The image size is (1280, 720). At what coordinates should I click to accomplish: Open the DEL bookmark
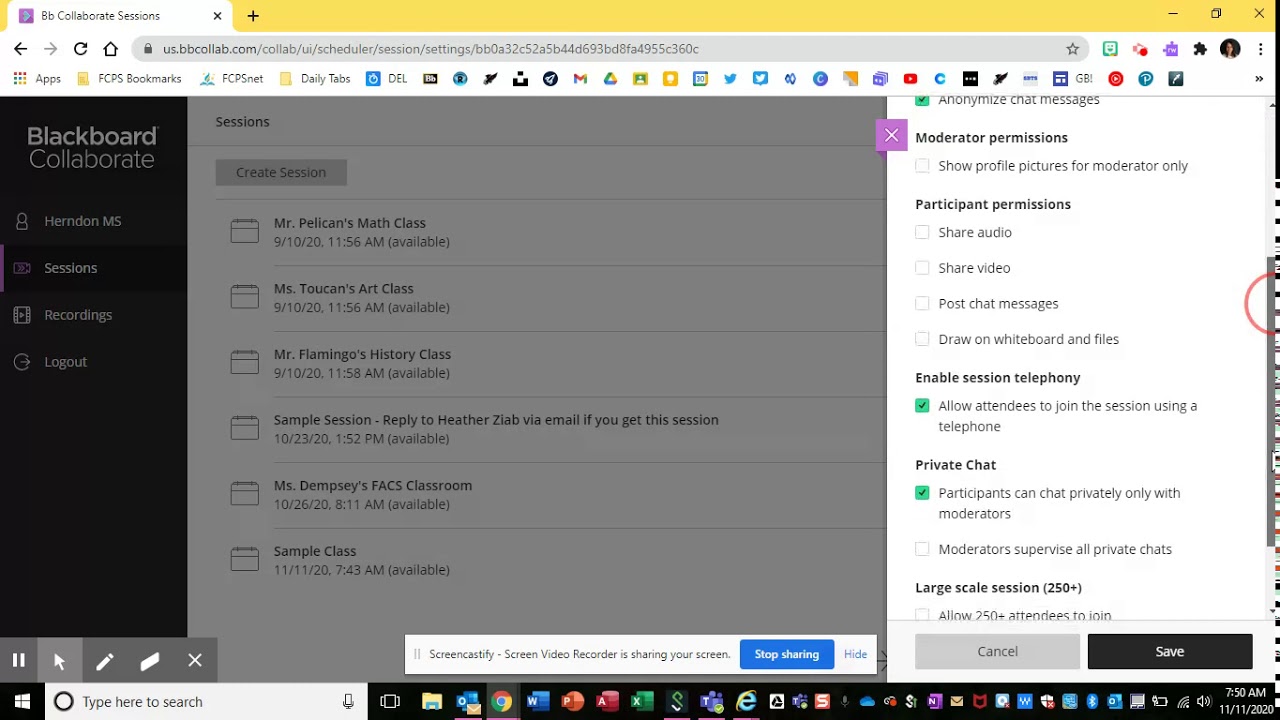click(387, 79)
